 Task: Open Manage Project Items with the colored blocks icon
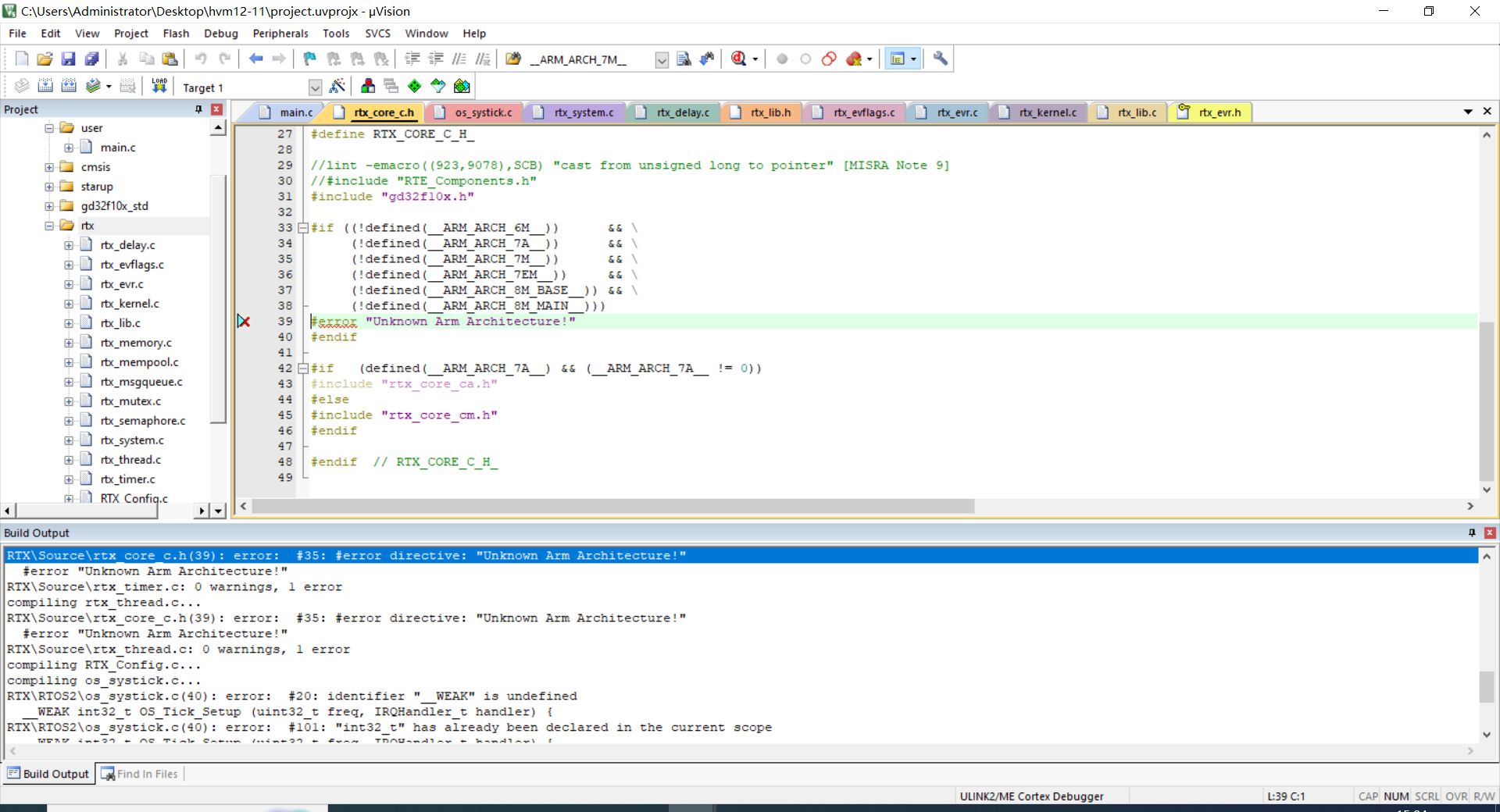(x=368, y=86)
